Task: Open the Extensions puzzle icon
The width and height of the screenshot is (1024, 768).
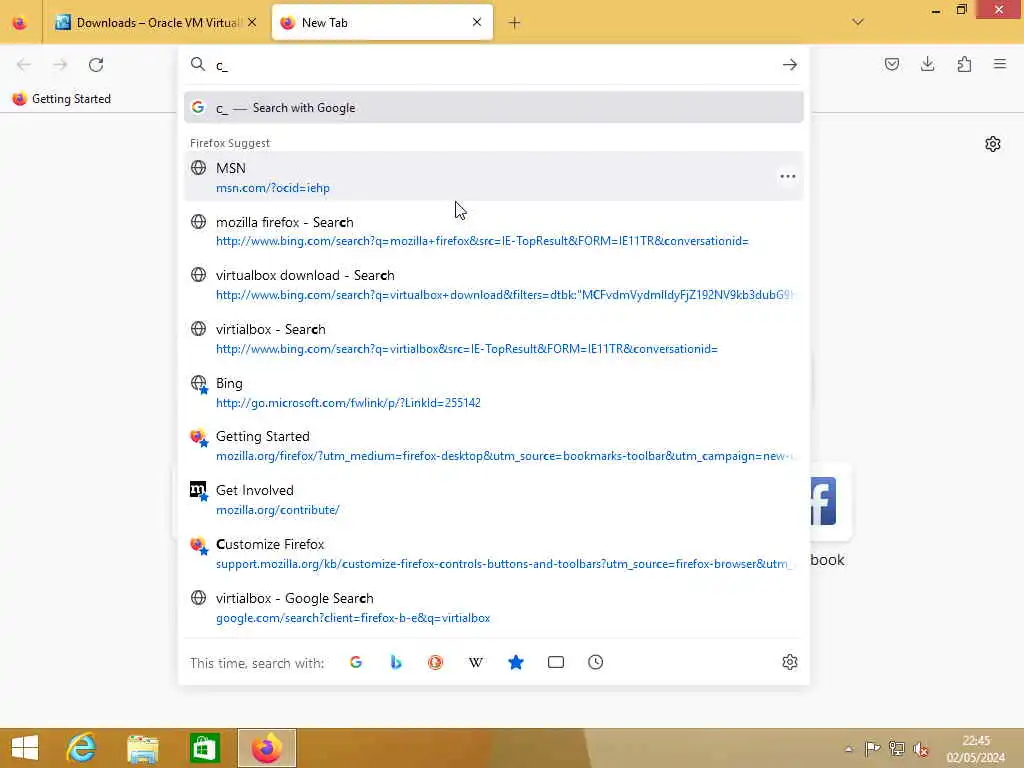Action: pyautogui.click(x=964, y=64)
